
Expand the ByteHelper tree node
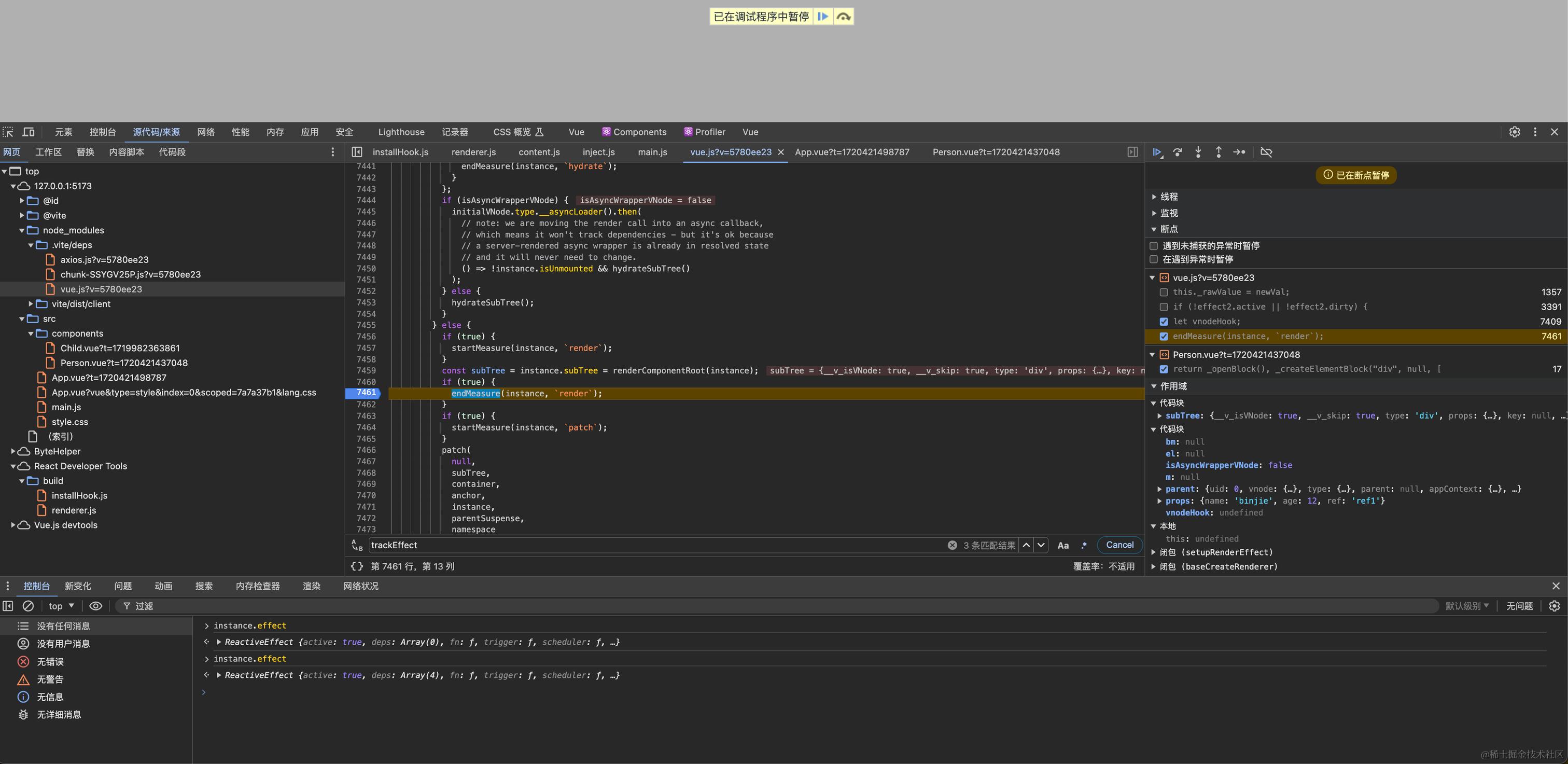[x=13, y=452]
